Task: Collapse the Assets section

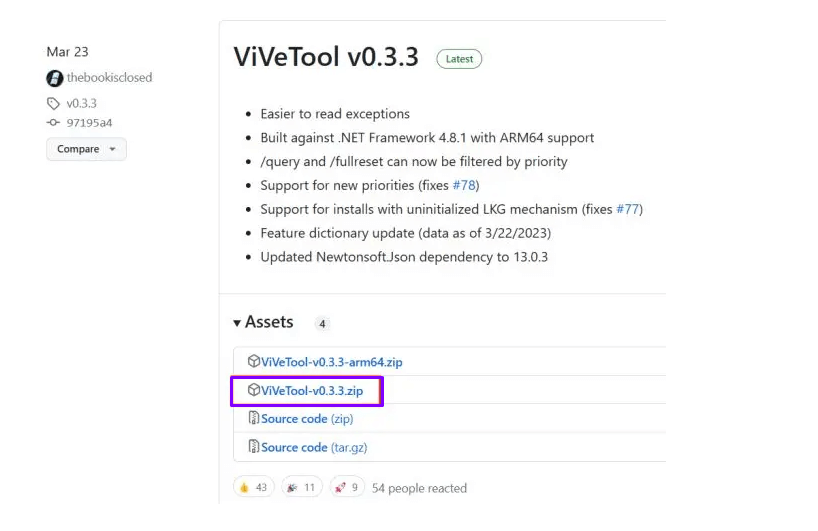Action: pos(263,322)
